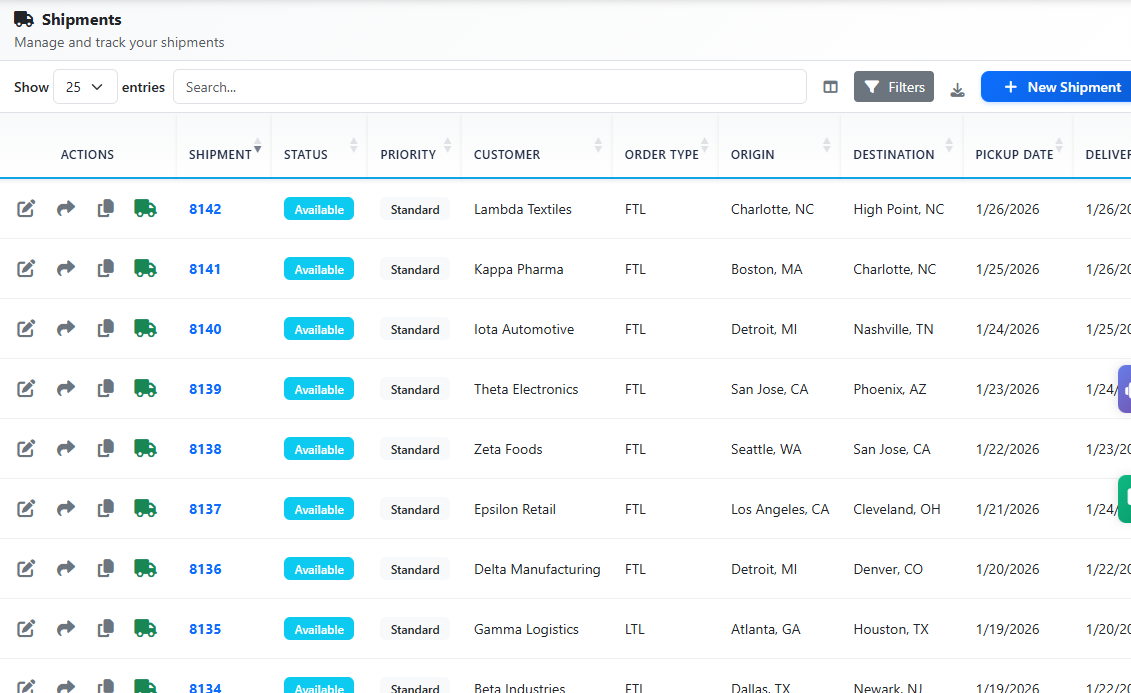
Task: Click edit icon for shipment 8142
Action: coord(26,209)
